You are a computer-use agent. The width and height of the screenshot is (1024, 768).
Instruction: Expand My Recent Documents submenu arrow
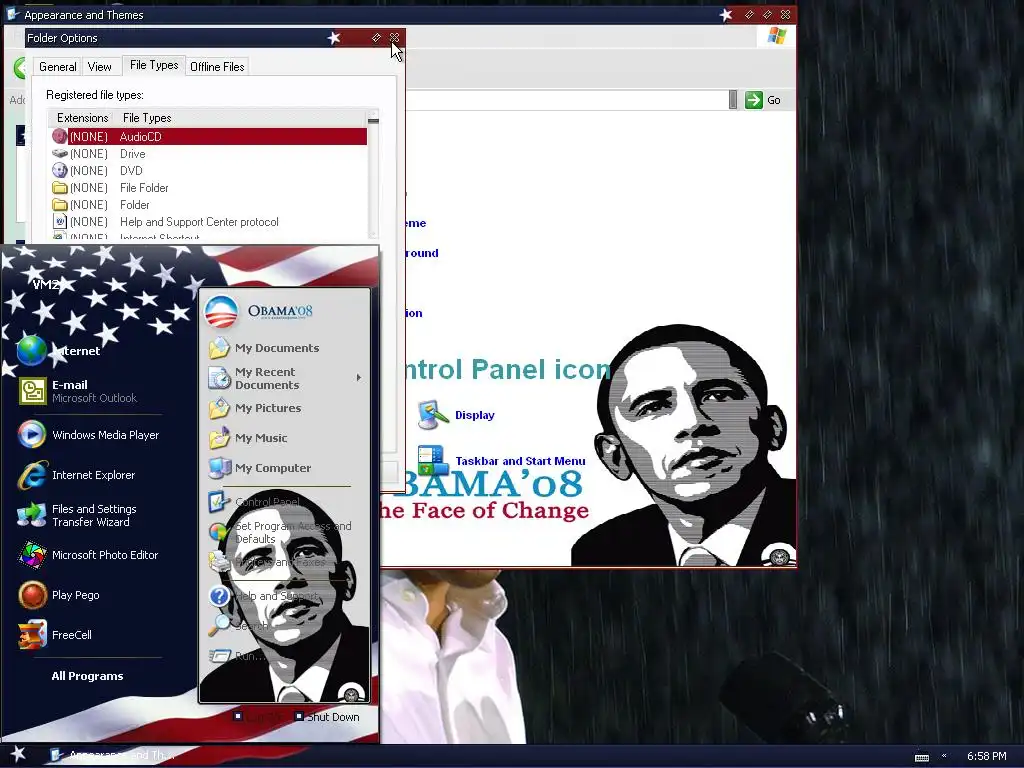[359, 377]
